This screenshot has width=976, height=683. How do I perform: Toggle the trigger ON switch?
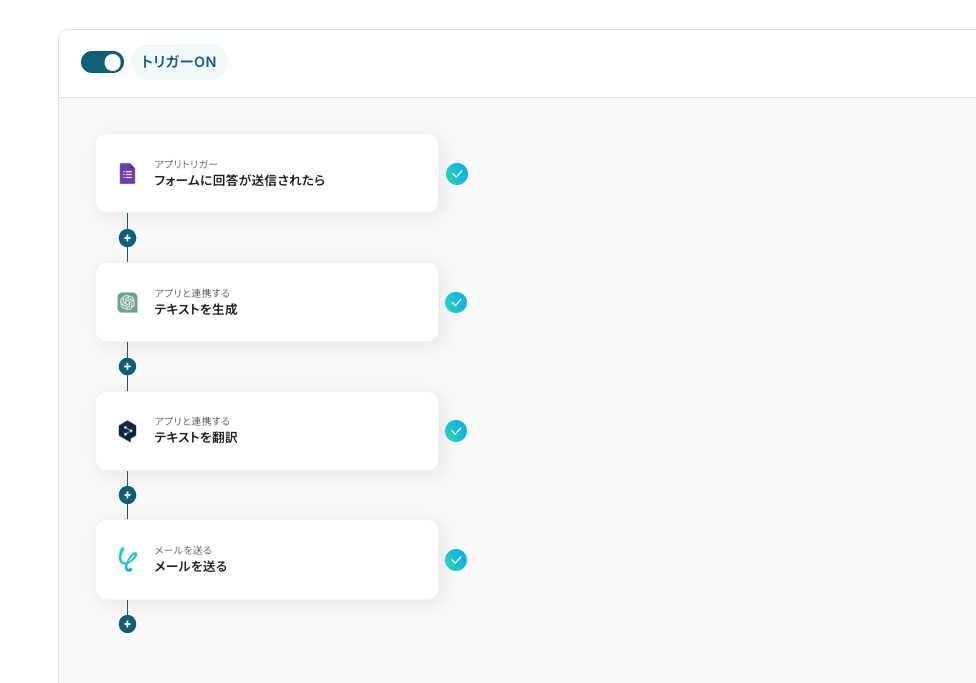pyautogui.click(x=102, y=62)
